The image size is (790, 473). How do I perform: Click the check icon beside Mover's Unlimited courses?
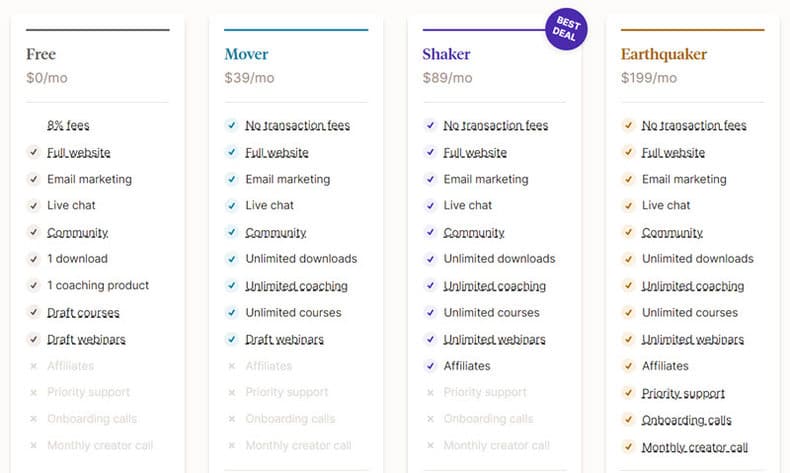click(232, 312)
